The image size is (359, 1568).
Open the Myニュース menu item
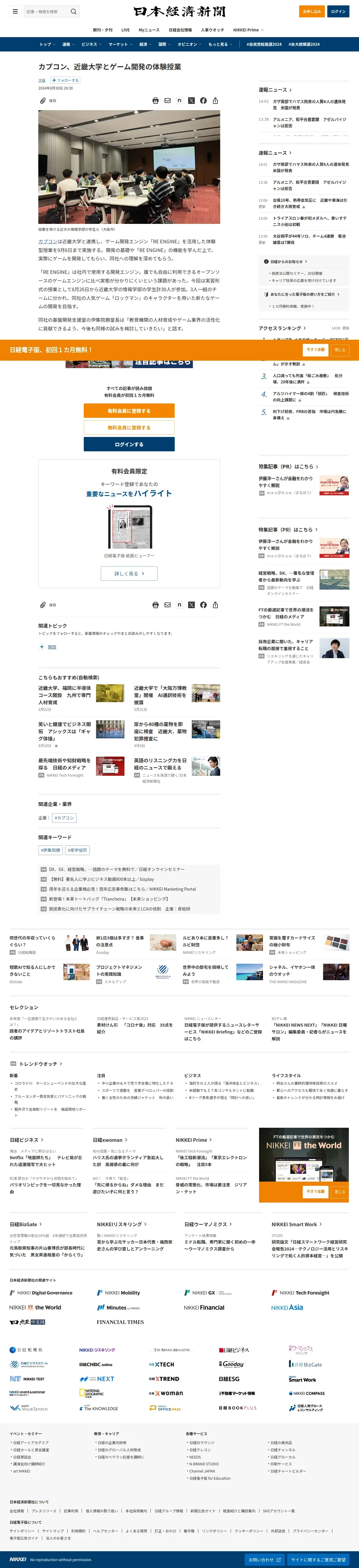149,30
